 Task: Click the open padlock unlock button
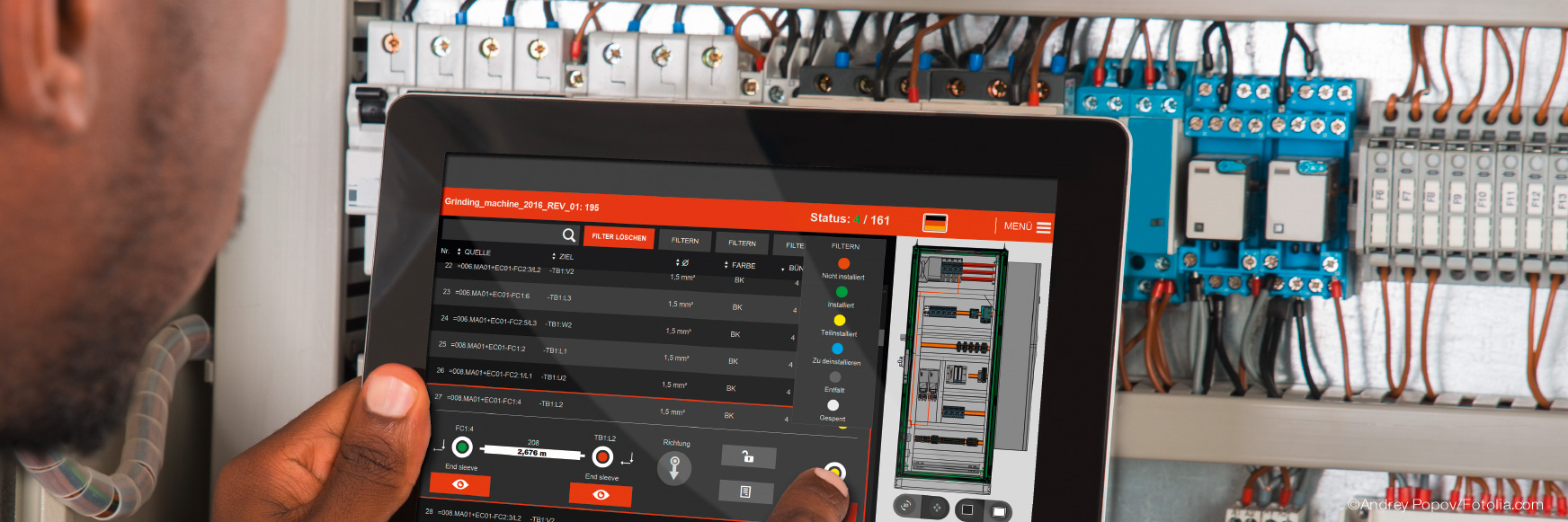748,456
